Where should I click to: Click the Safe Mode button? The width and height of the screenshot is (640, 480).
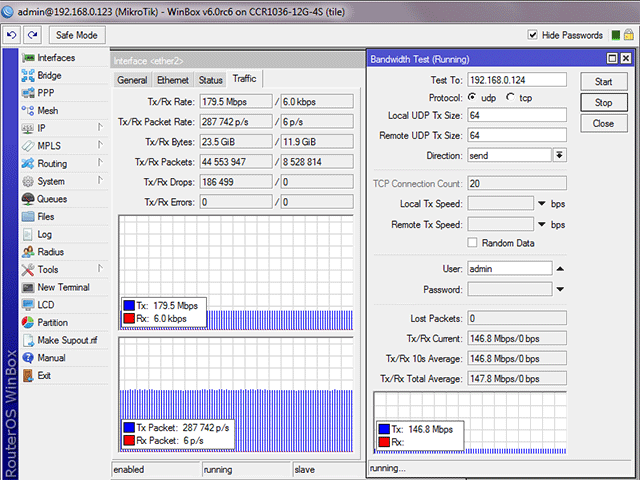77,35
